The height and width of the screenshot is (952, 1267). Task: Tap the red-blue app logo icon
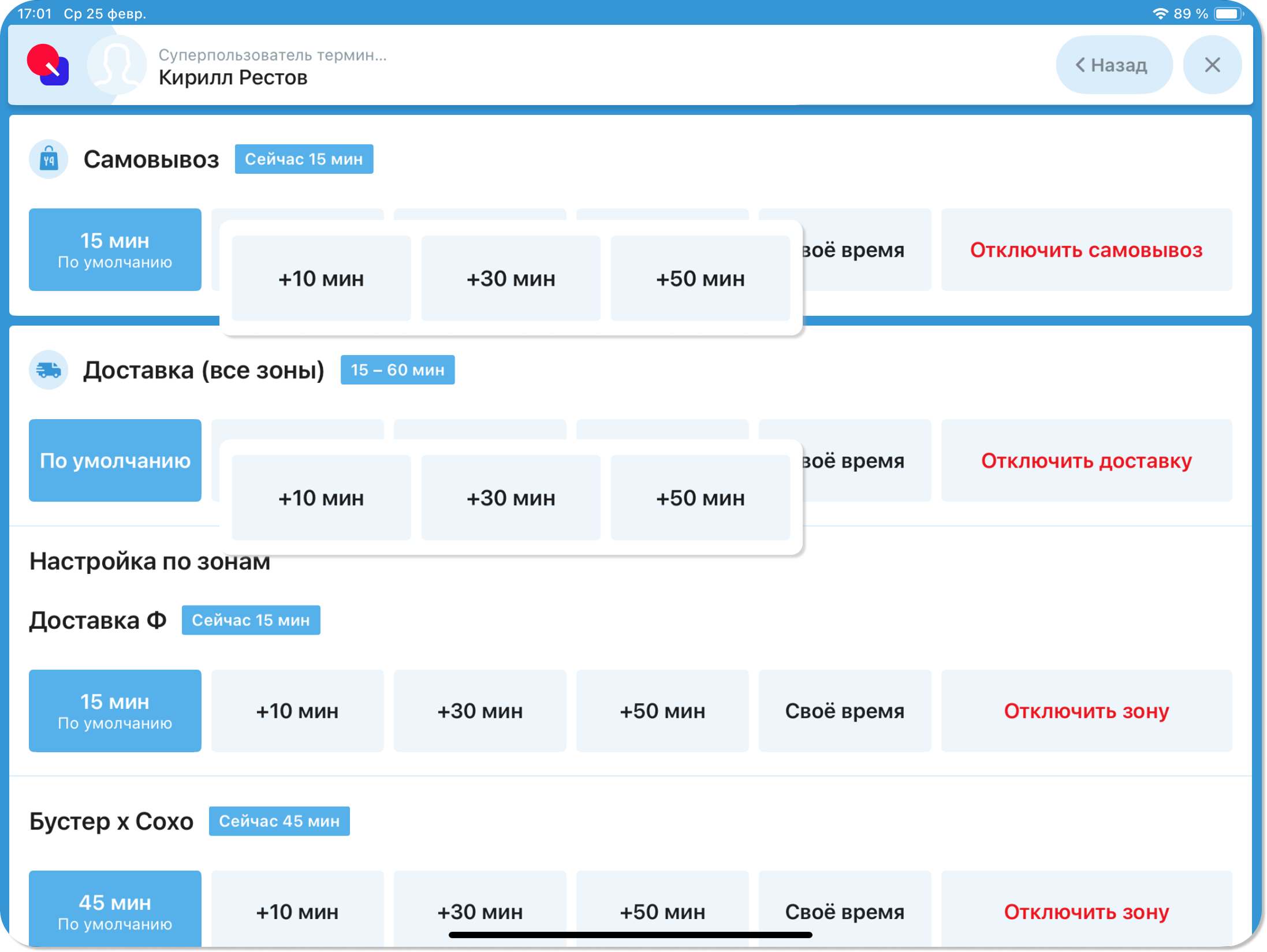click(x=48, y=65)
